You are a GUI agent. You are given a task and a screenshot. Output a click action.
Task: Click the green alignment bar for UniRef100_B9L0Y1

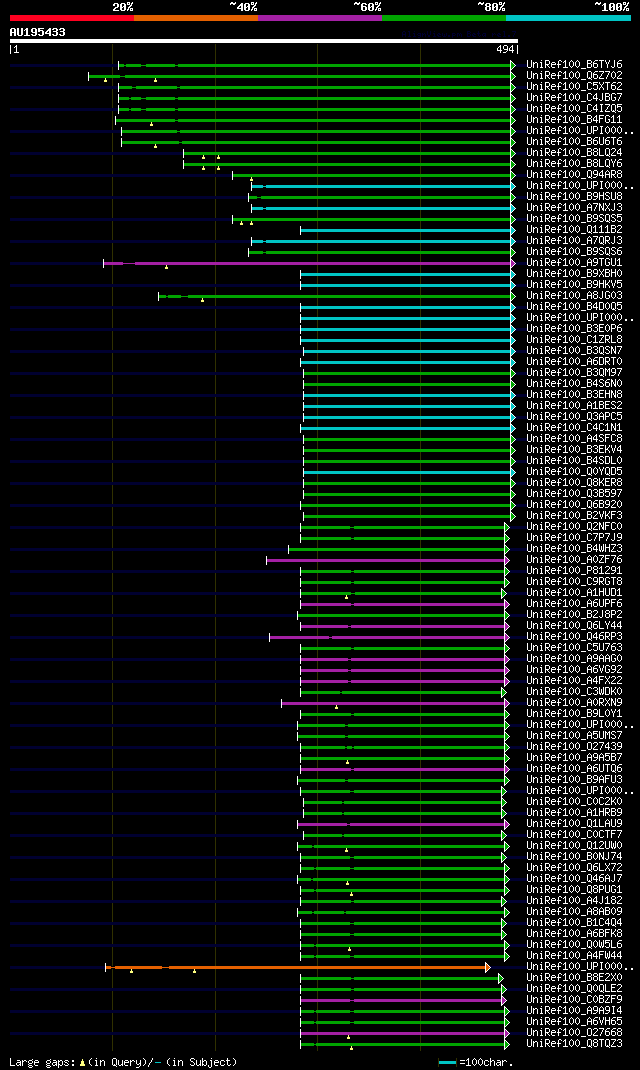[403, 714]
